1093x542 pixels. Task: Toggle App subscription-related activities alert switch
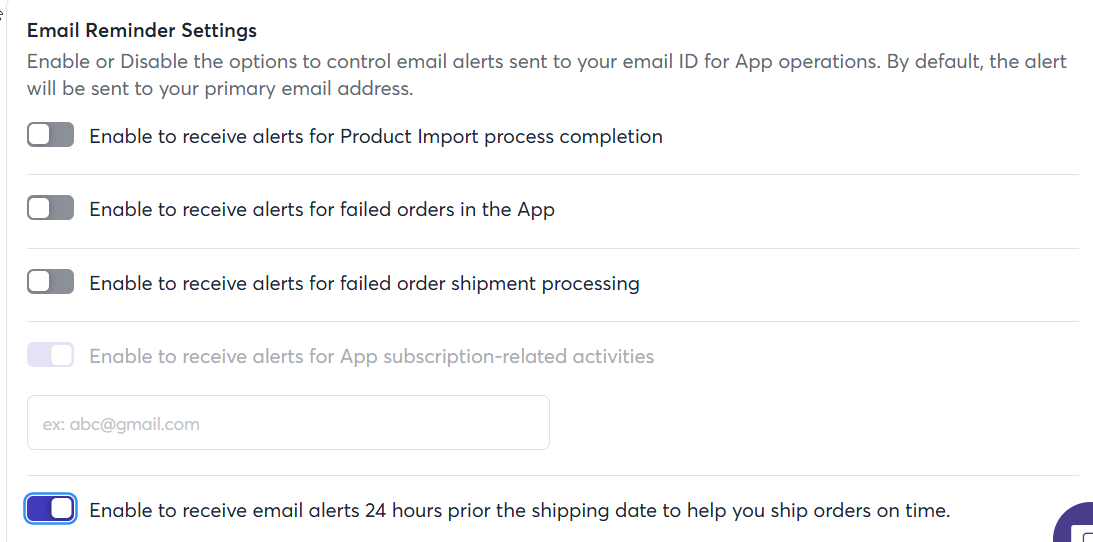coord(50,355)
